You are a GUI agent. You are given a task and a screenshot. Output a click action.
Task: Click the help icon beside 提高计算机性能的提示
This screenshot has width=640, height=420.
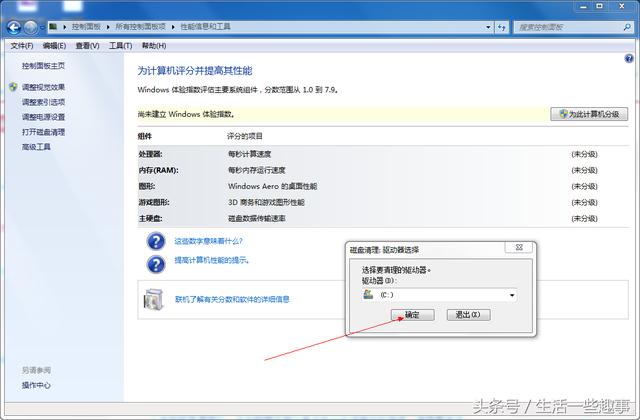point(156,264)
